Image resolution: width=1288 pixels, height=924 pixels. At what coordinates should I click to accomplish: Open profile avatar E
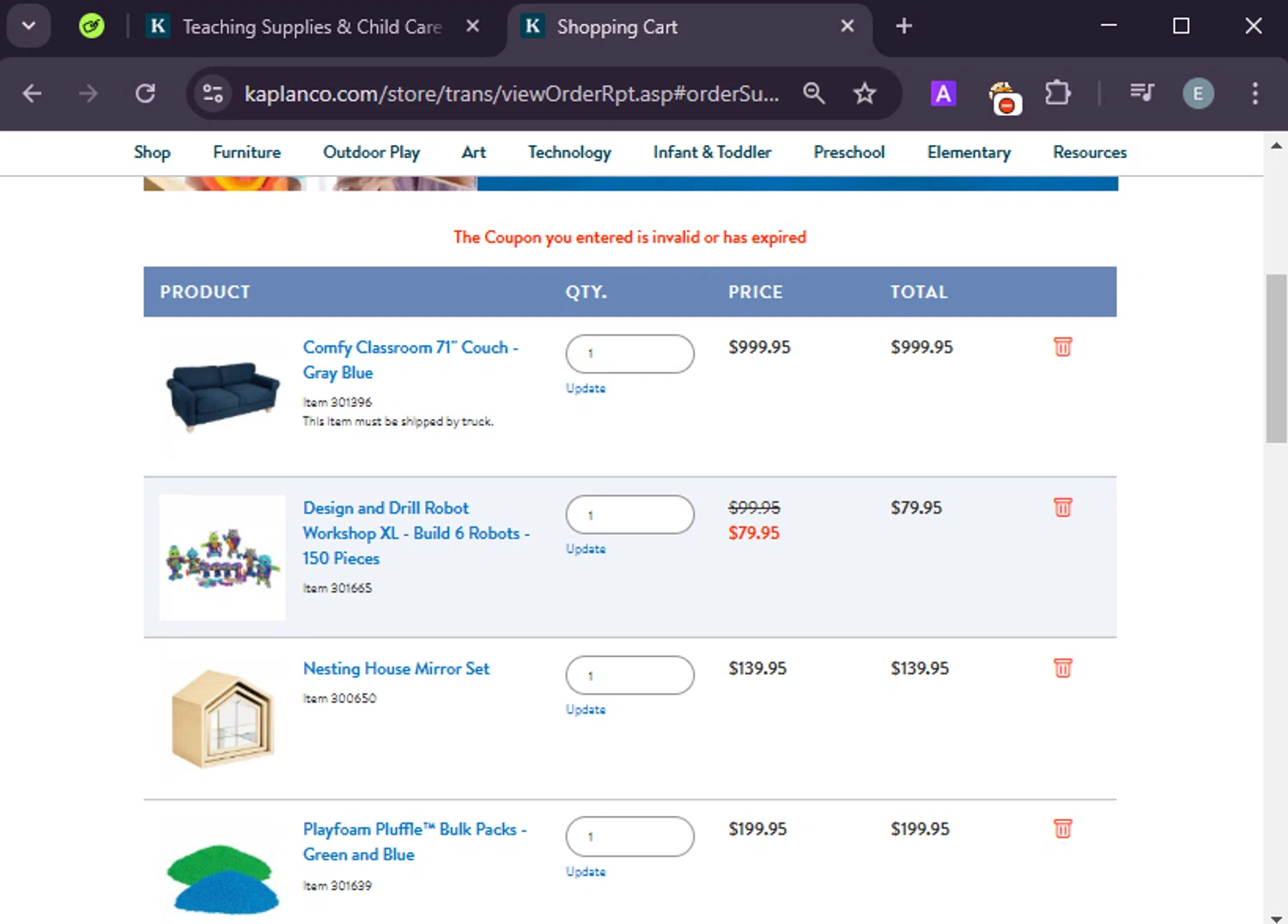pyautogui.click(x=1198, y=93)
